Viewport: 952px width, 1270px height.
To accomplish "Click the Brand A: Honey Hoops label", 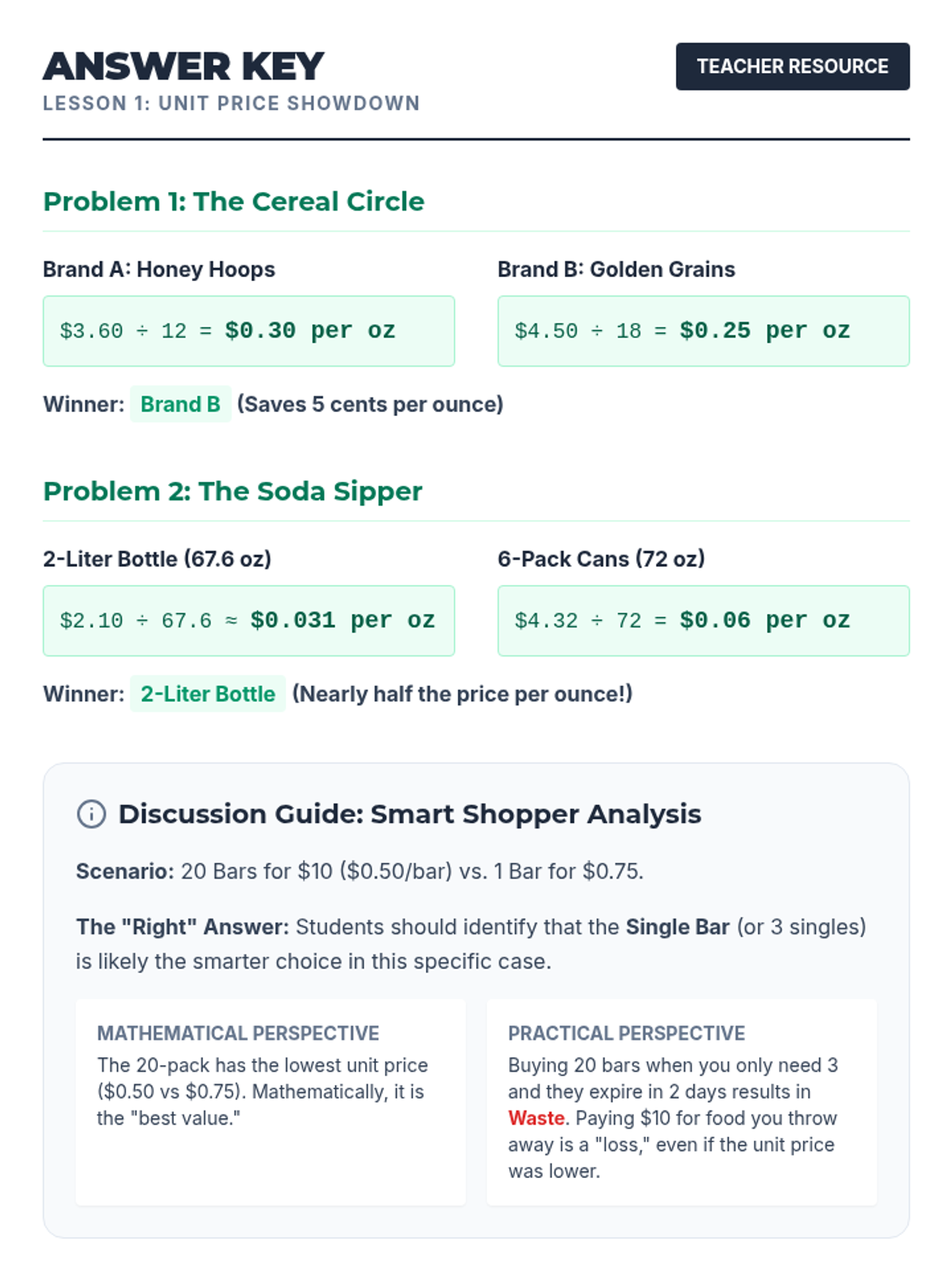I will [159, 269].
